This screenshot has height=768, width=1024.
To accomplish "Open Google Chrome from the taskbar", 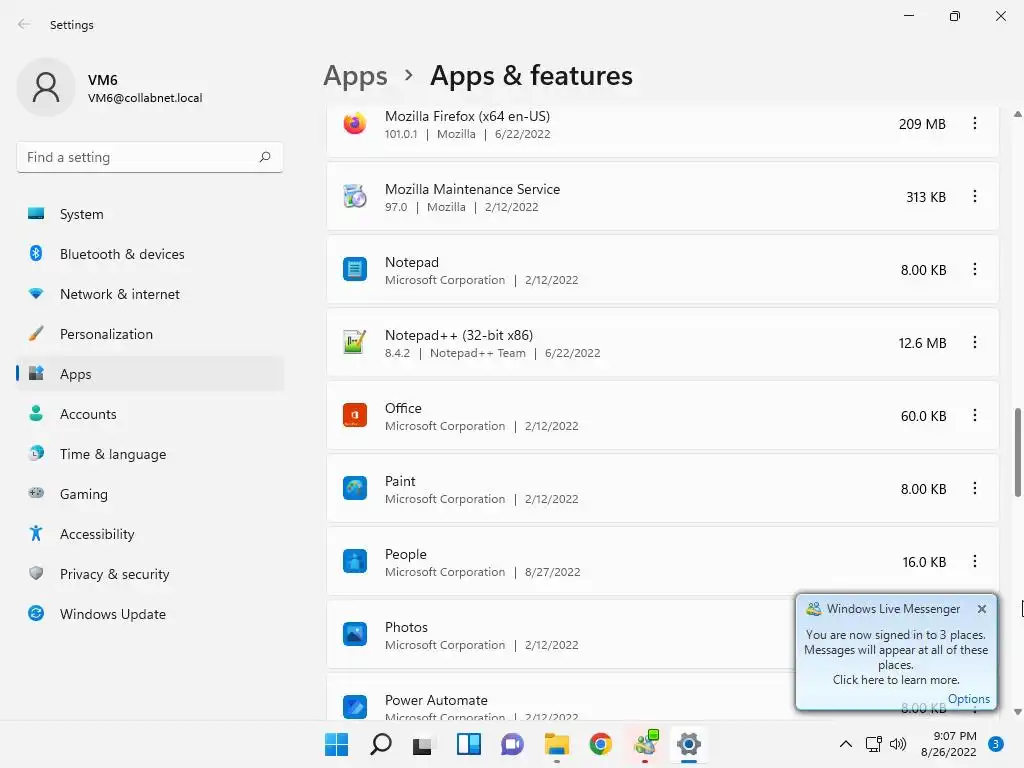I will point(600,744).
